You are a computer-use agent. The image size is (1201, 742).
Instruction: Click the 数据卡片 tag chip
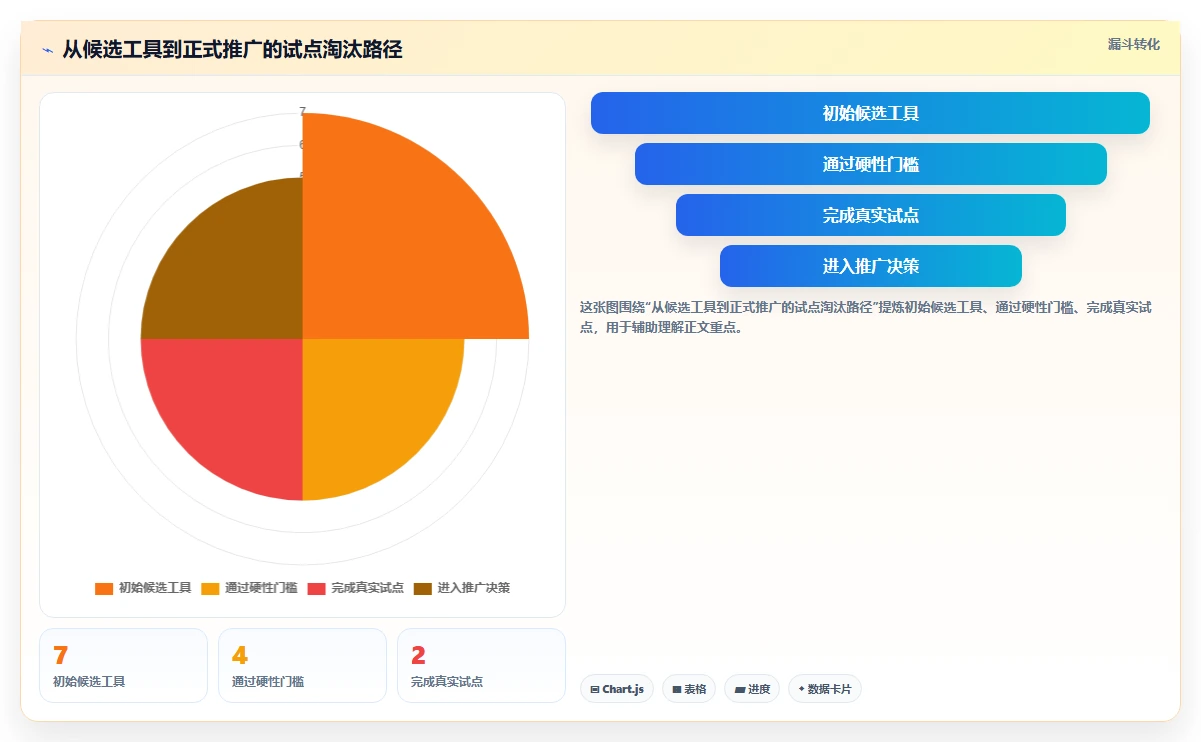(825, 689)
